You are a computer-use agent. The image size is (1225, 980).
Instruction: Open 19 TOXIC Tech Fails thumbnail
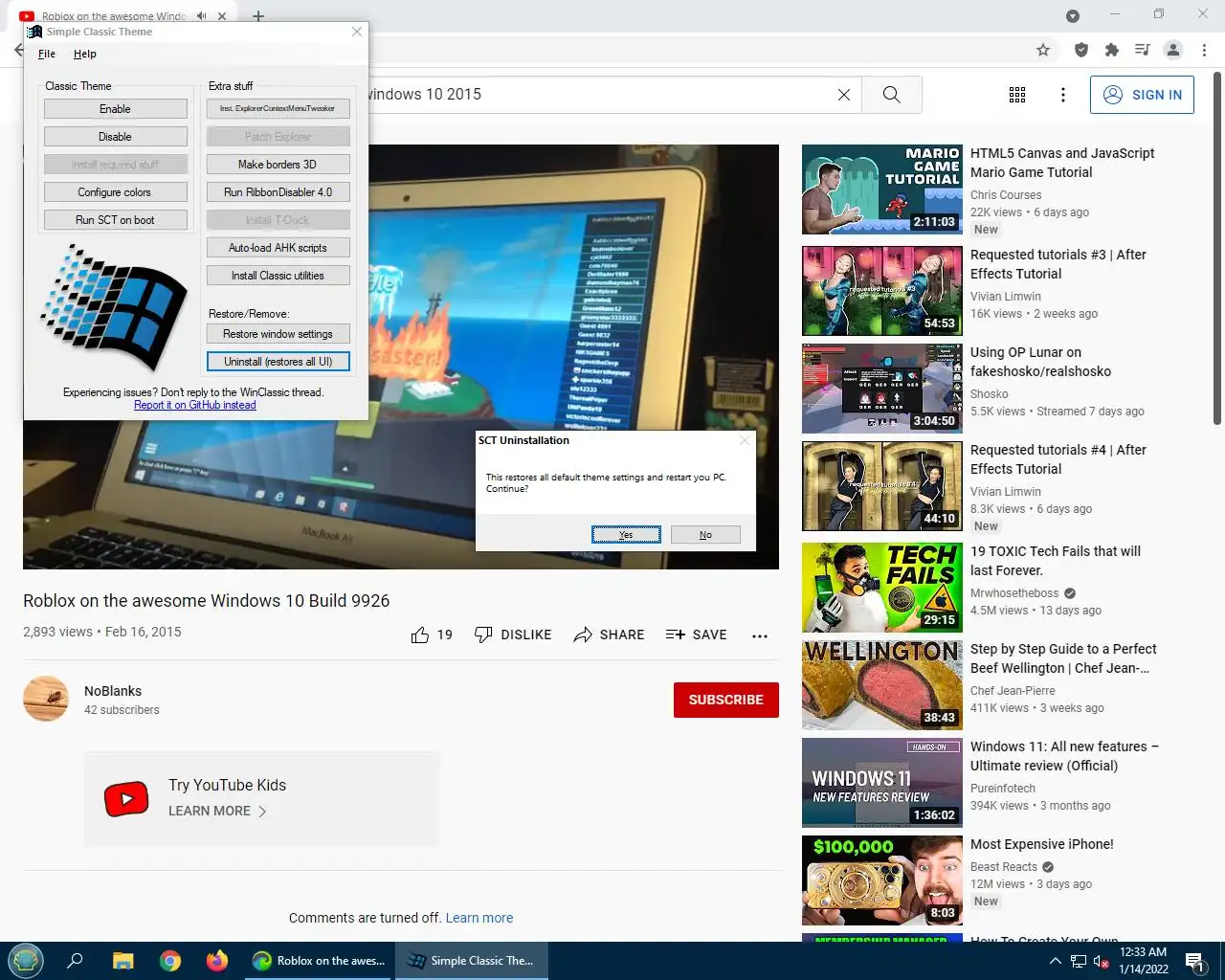[x=882, y=588]
